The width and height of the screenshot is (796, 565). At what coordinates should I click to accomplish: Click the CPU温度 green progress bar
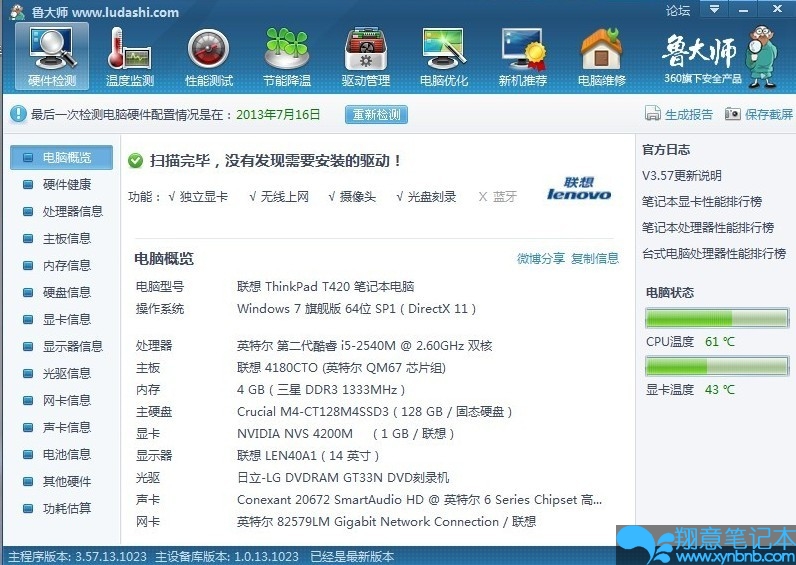point(717,318)
